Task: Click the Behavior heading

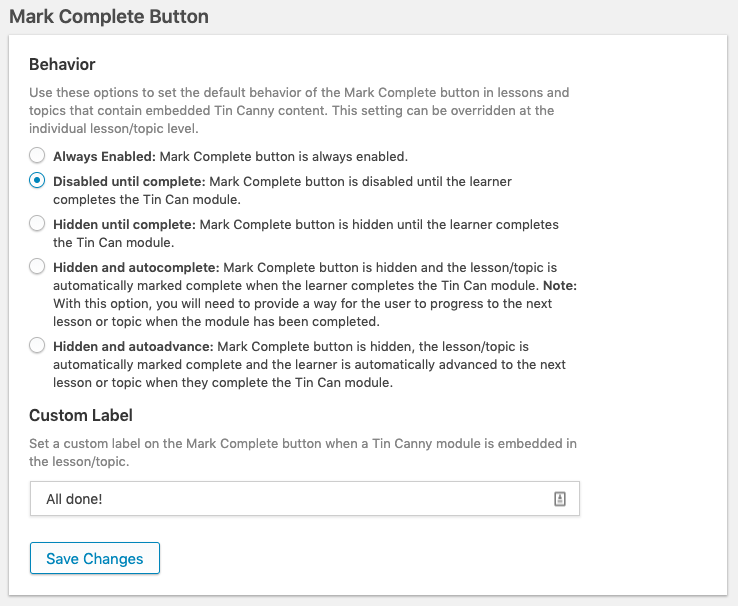Action: pyautogui.click(x=62, y=64)
